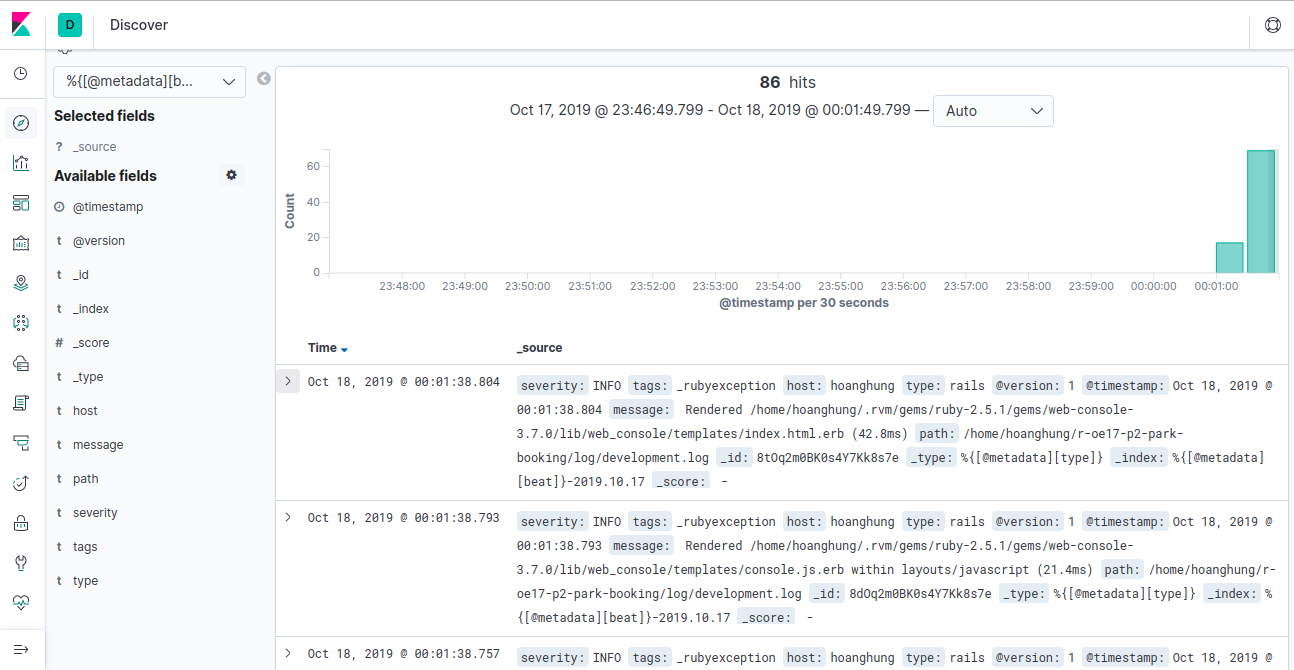This screenshot has height=670, width=1294.
Task: Click the Discover breadcrumb title
Action: coord(139,25)
